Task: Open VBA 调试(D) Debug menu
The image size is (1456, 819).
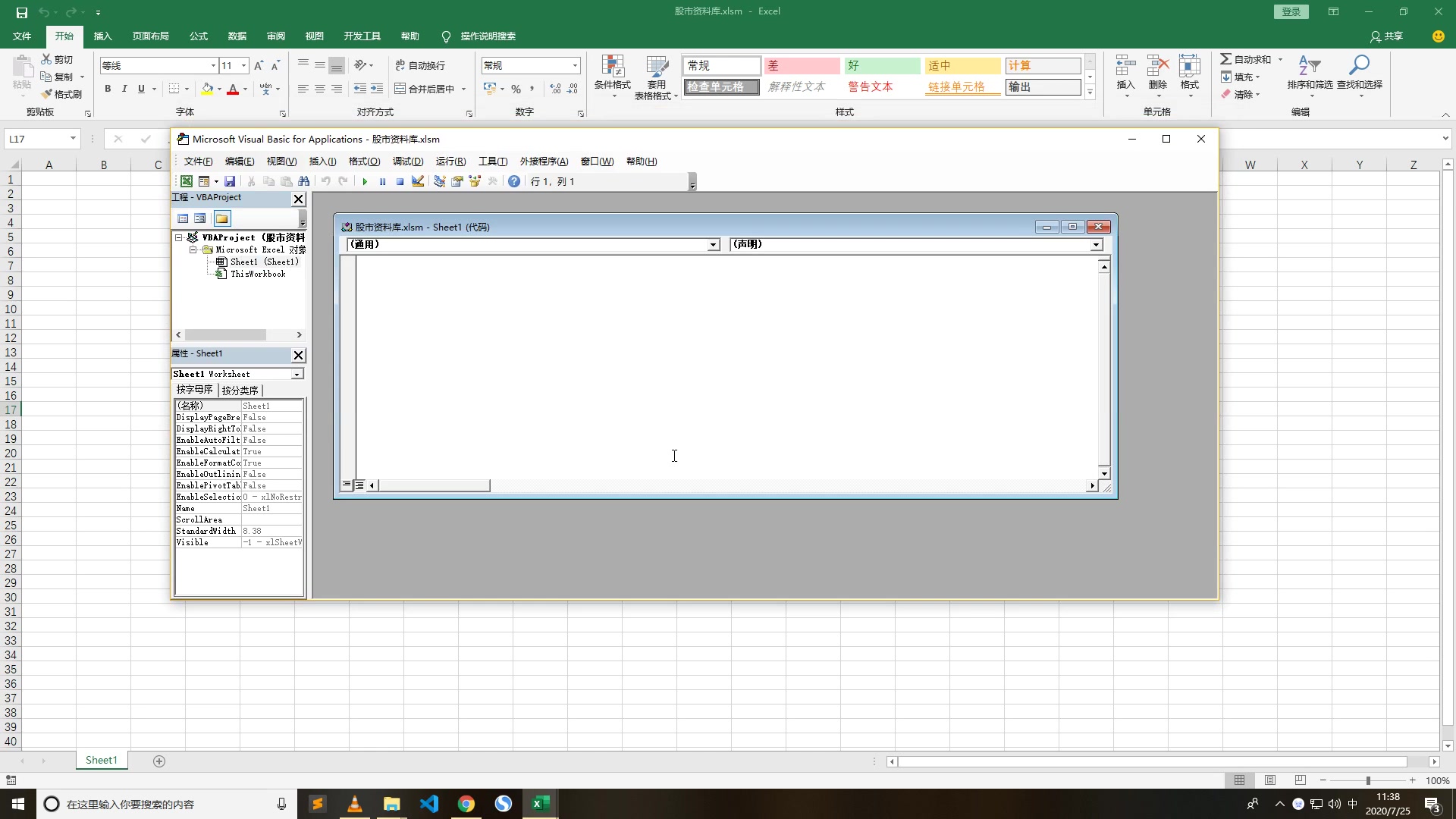Action: coord(408,162)
